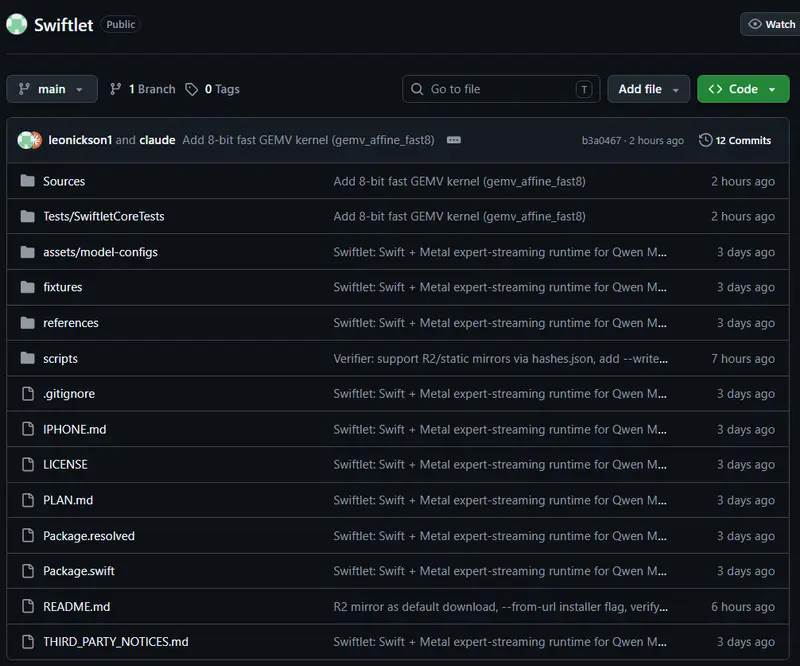Open leonickson1 author profile link

tap(80, 140)
